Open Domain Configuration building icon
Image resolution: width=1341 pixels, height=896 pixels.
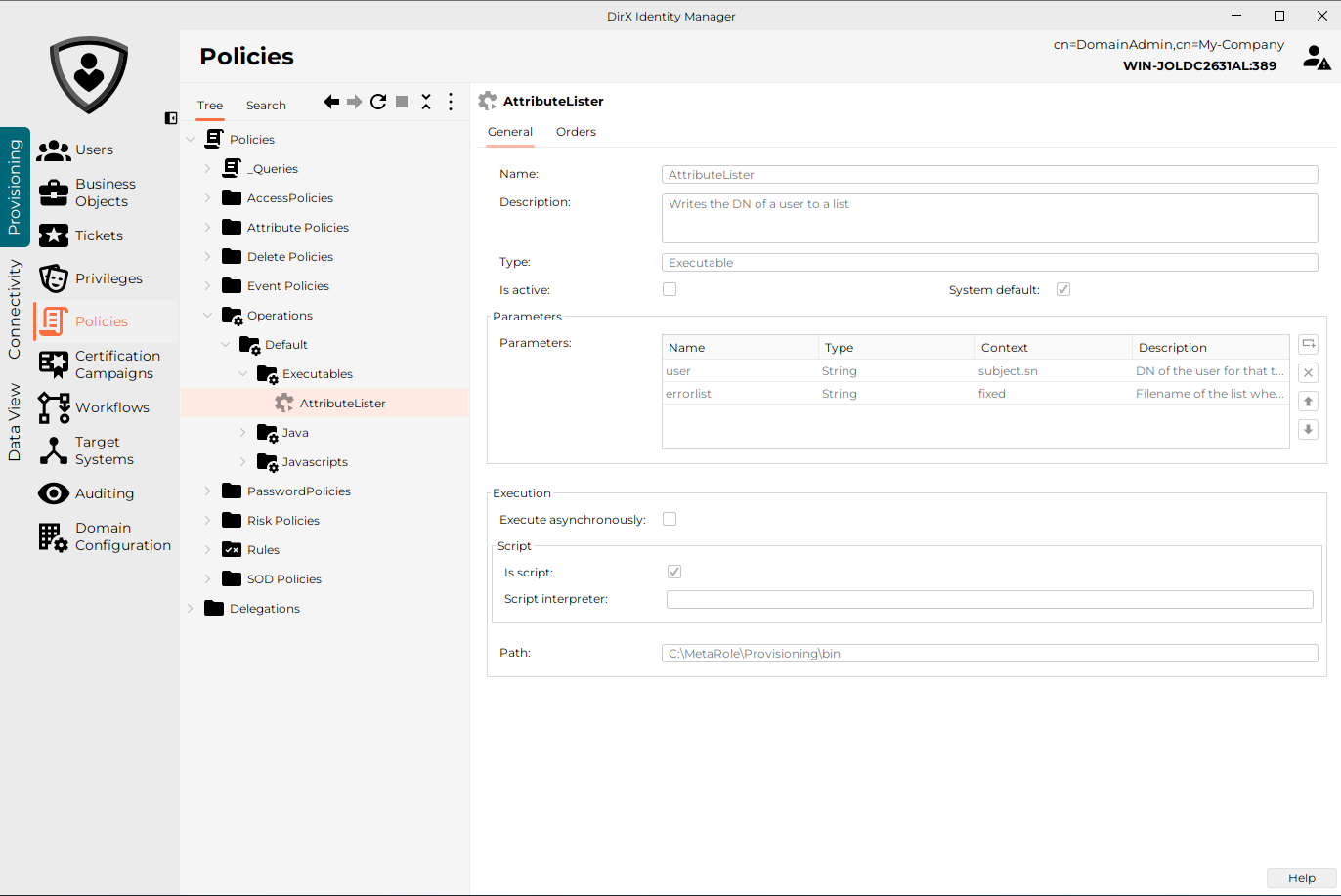(x=54, y=536)
